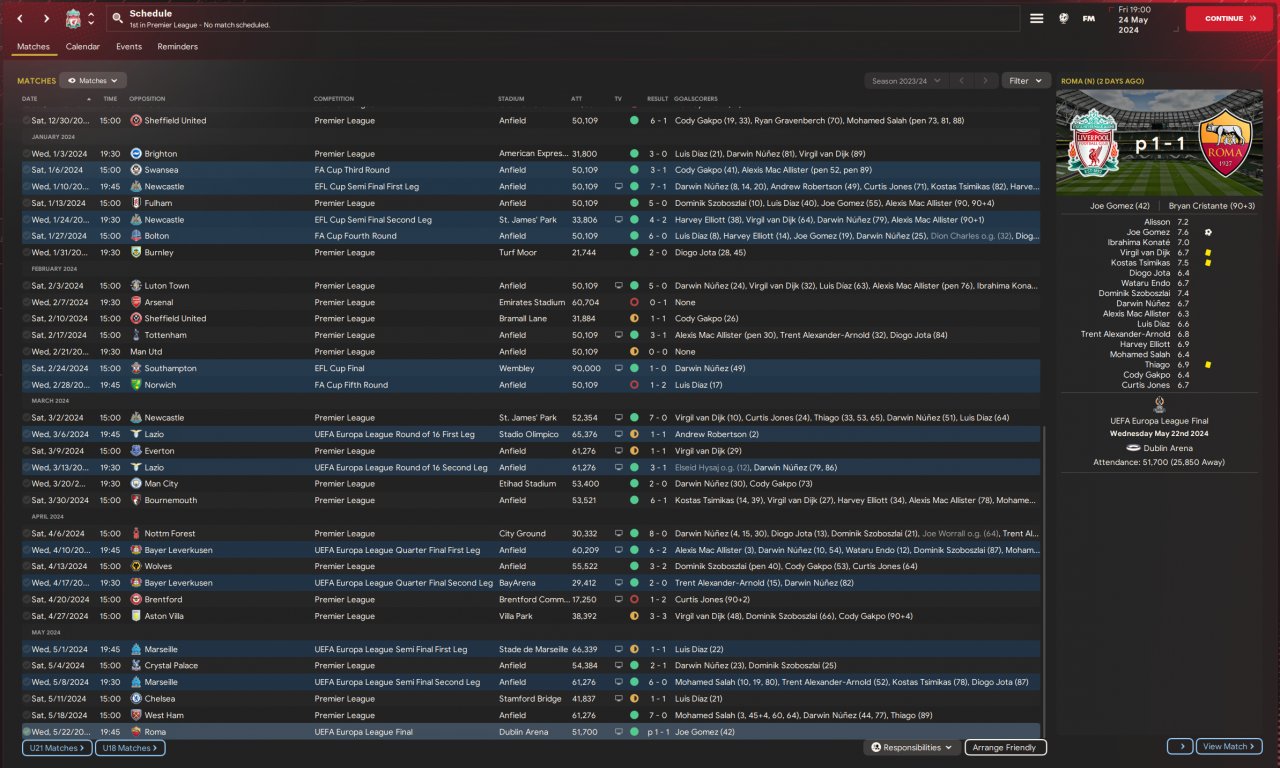The image size is (1280, 768).
Task: Go to the previous season arrow
Action: 960,81
